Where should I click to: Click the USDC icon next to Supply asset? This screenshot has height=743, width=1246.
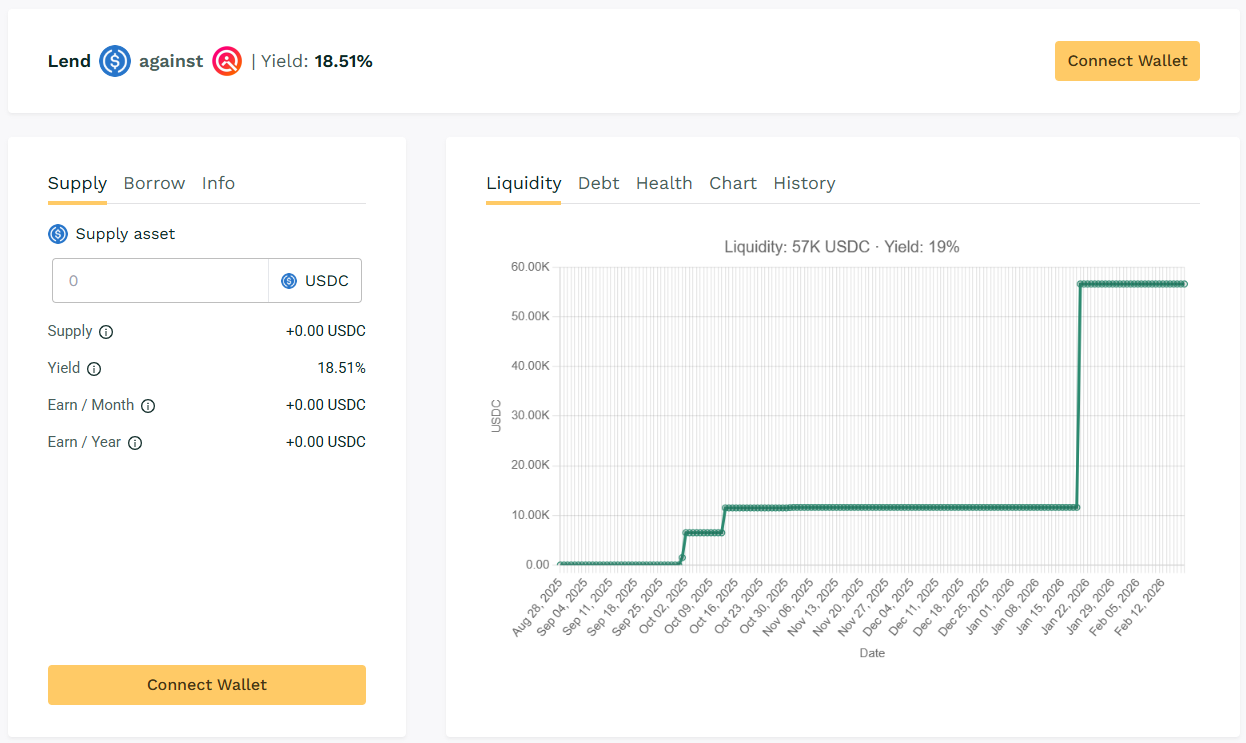[x=58, y=234]
